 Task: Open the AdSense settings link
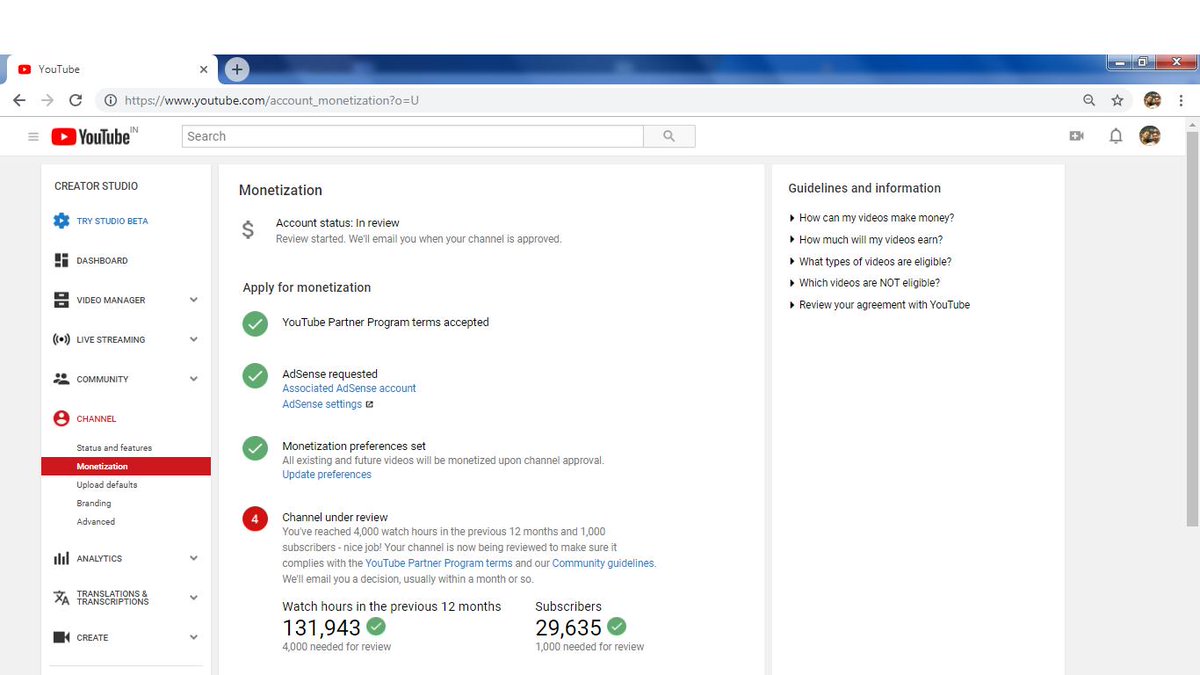(322, 404)
